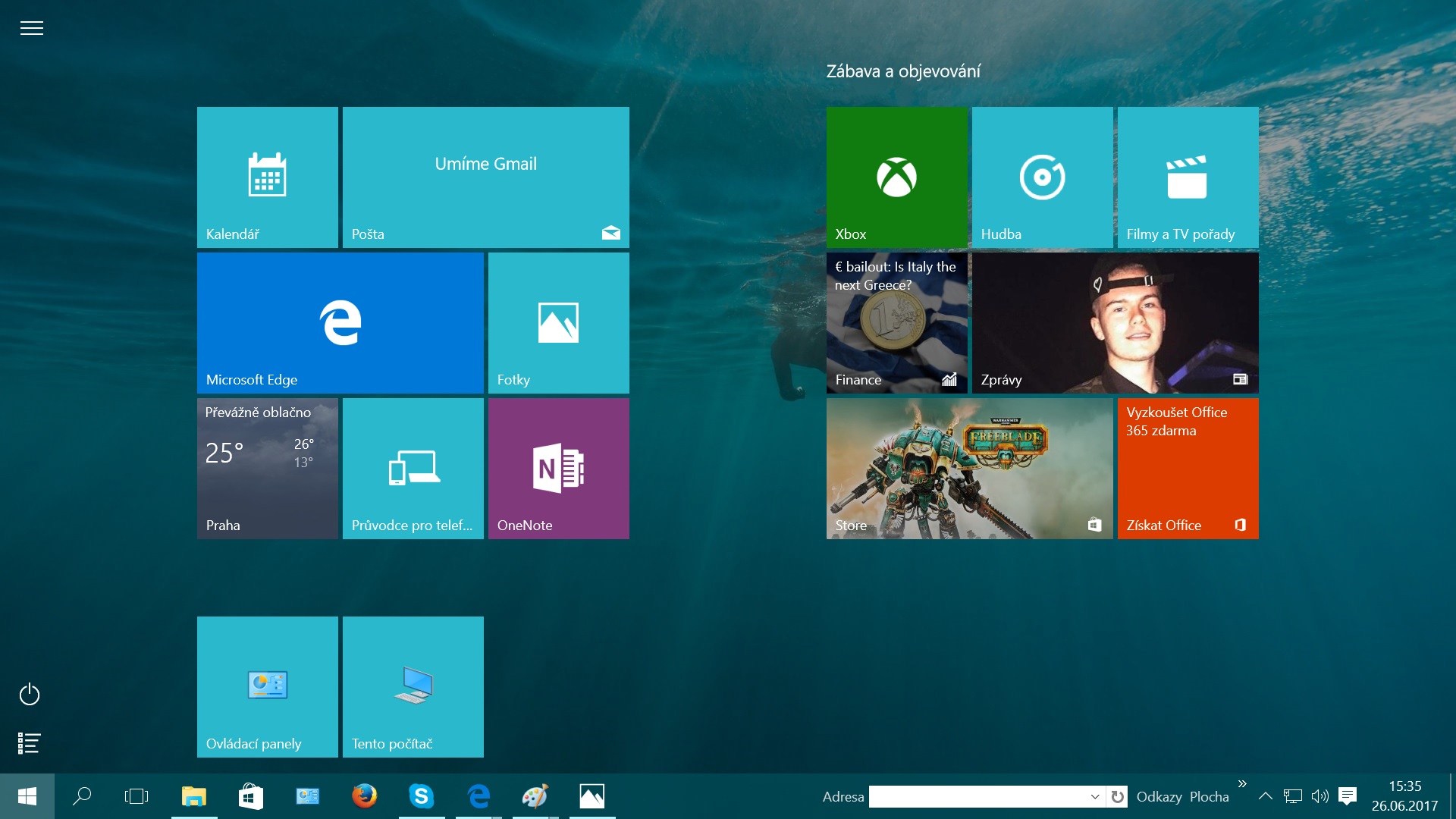Open the Xbox tile

point(896,177)
